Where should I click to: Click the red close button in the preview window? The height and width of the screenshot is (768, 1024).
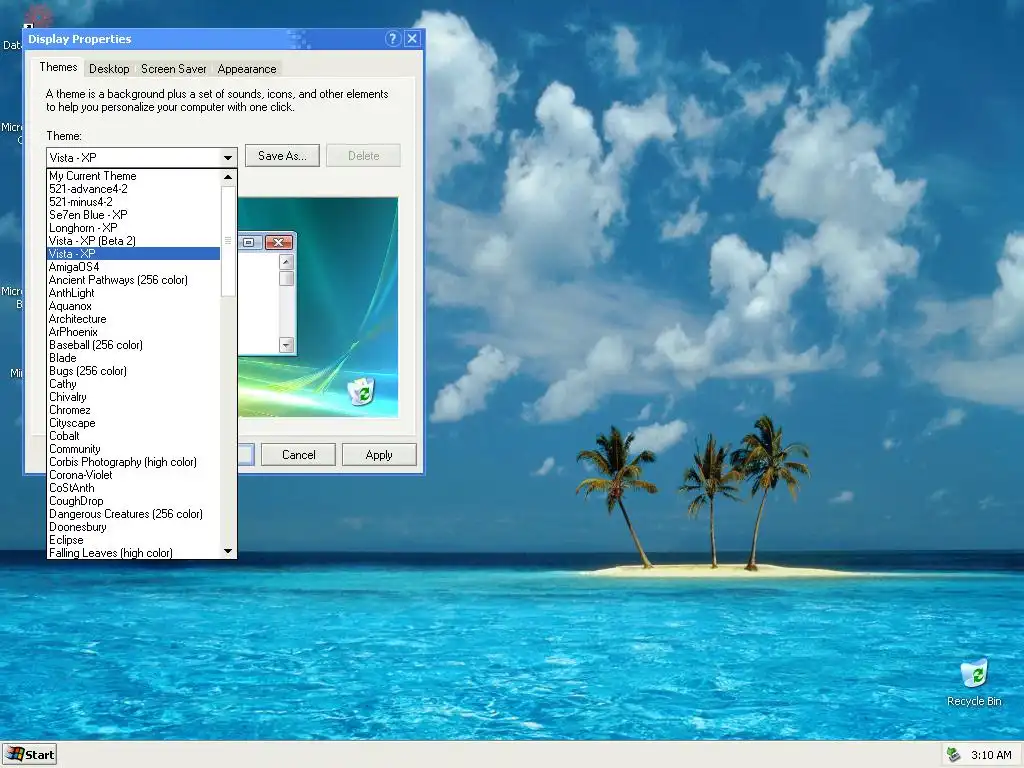(x=279, y=242)
